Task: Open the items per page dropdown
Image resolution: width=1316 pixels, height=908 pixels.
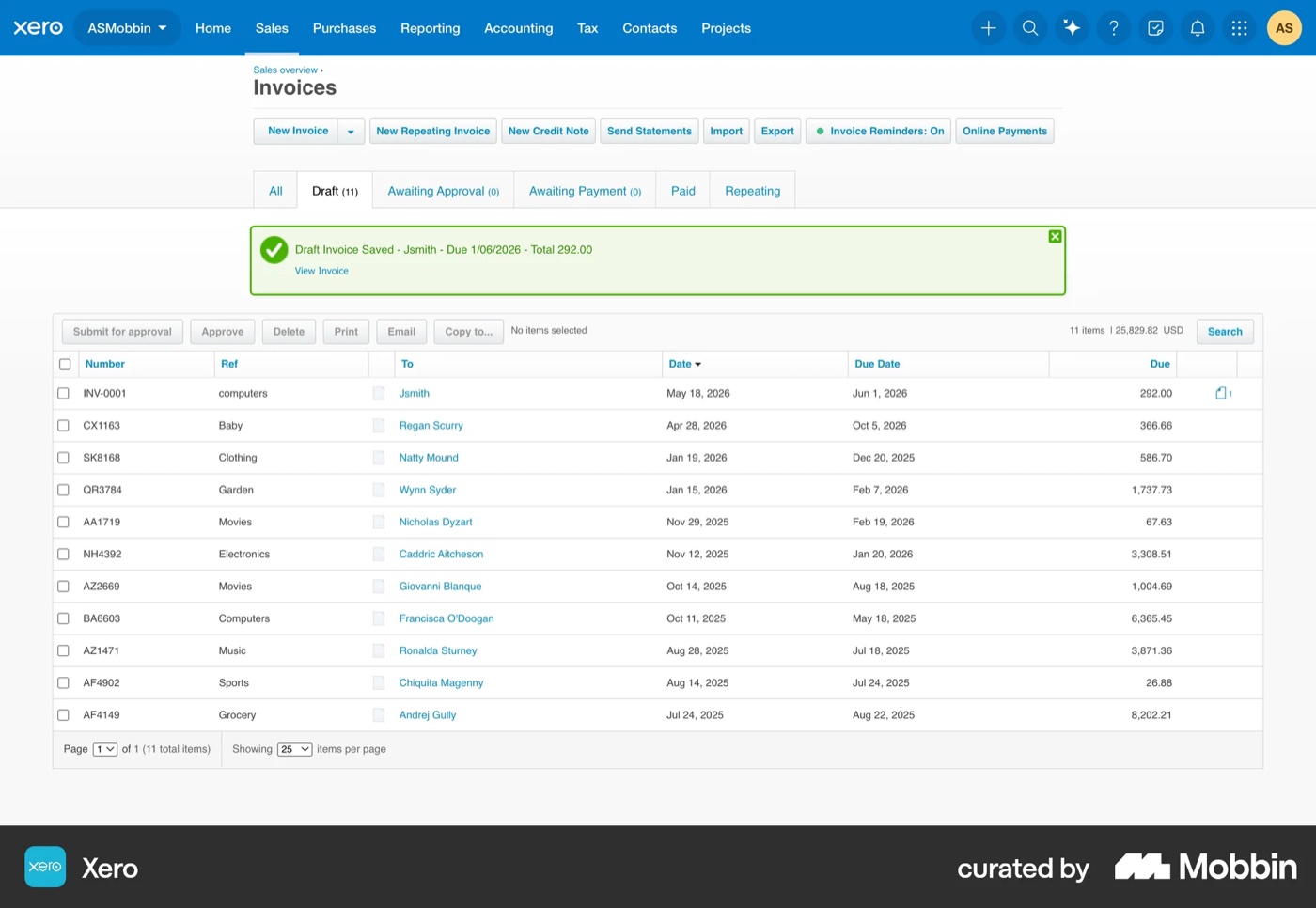Action: click(294, 749)
